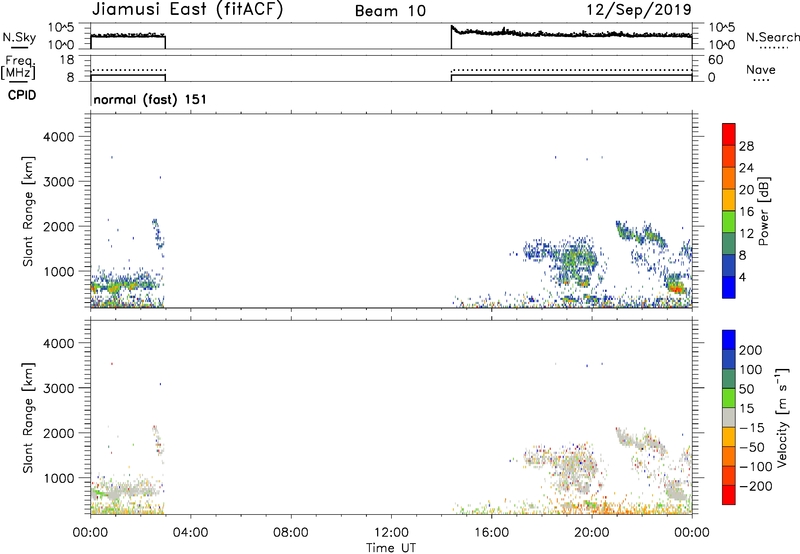Click the "N.Search" legend label
800x554 pixels.
[773, 37]
